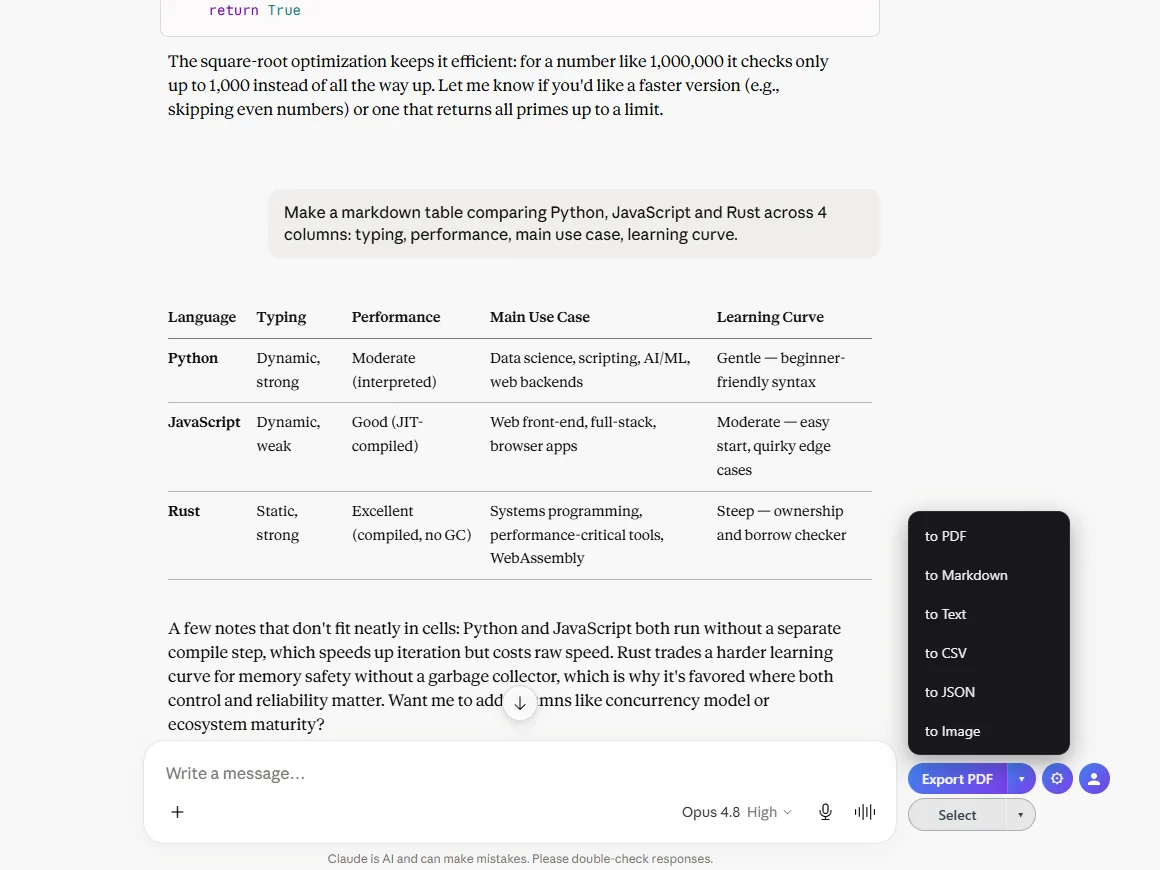Click 'Steep — ownership and borrow checker' cell
Viewport: 1160px width, 870px height.
[x=781, y=523]
